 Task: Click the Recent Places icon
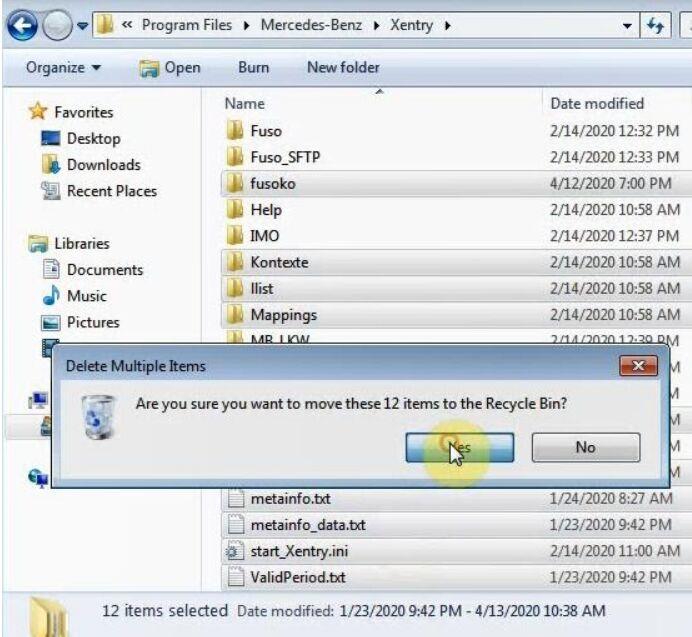51,191
